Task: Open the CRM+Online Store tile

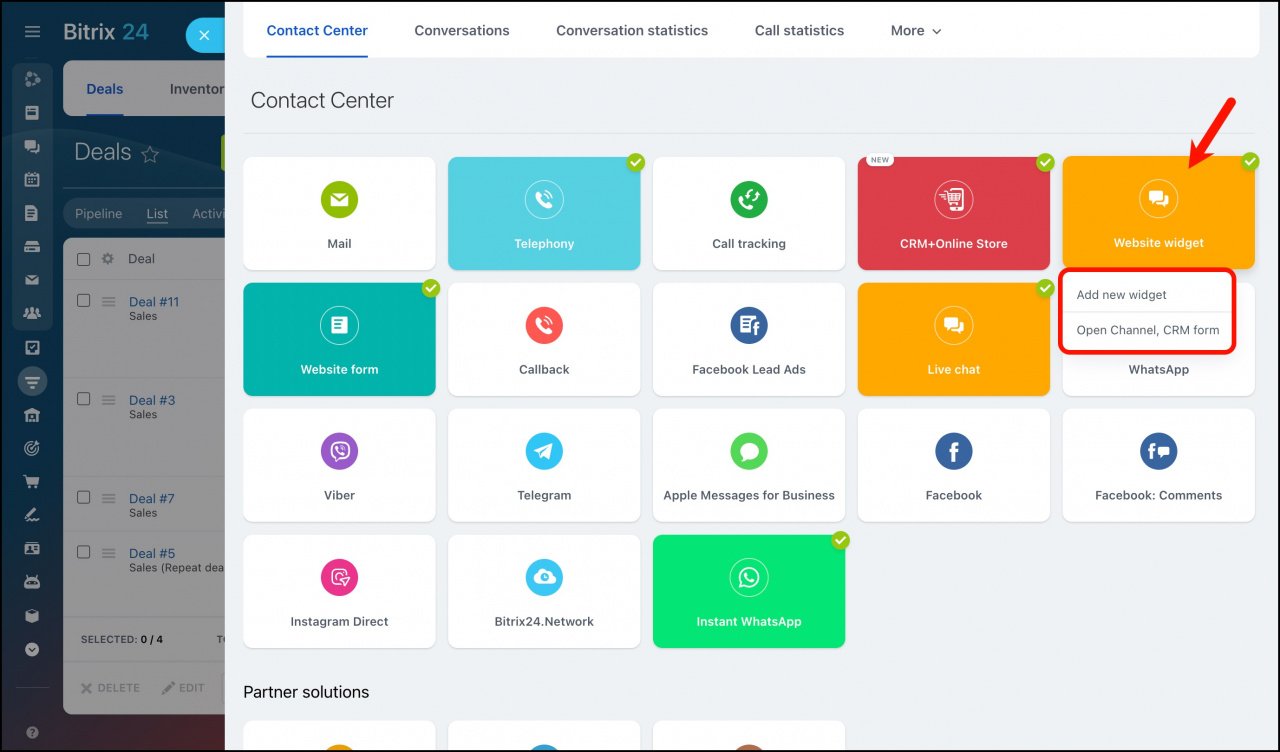Action: pos(954,213)
